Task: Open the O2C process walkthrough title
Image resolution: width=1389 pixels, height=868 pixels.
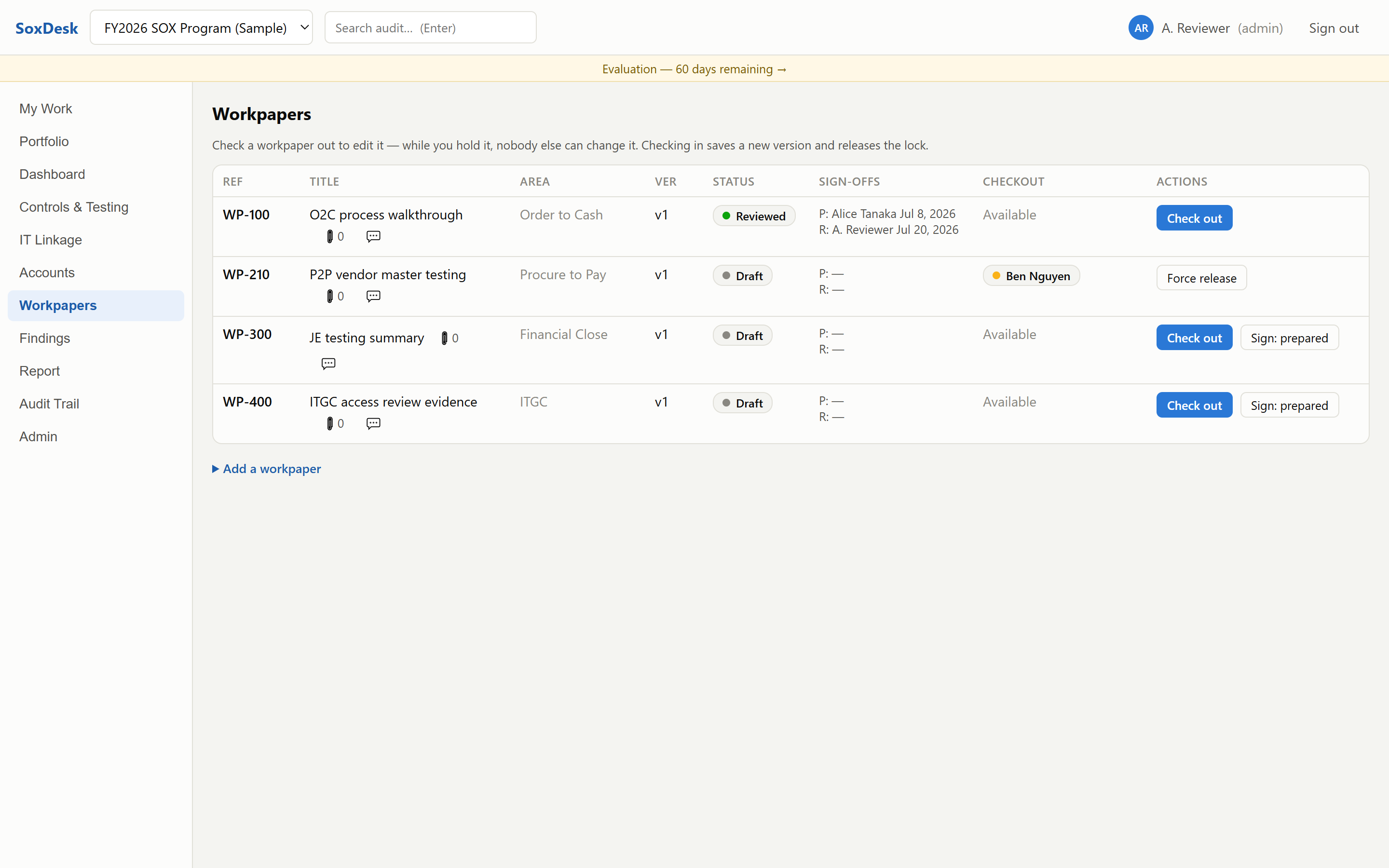Action: [x=386, y=215]
